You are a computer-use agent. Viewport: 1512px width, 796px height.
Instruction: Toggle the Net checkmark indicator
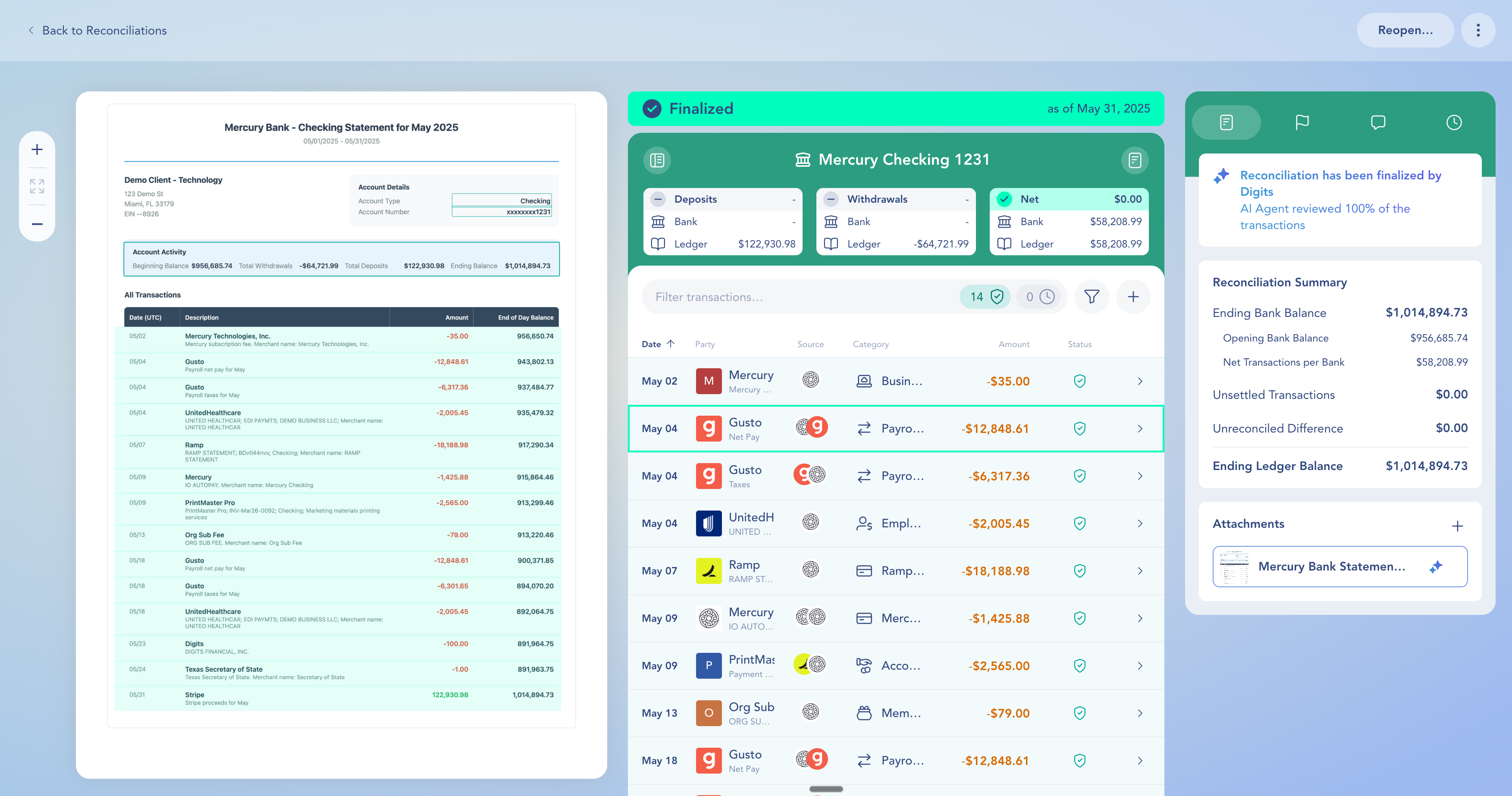click(1004, 199)
